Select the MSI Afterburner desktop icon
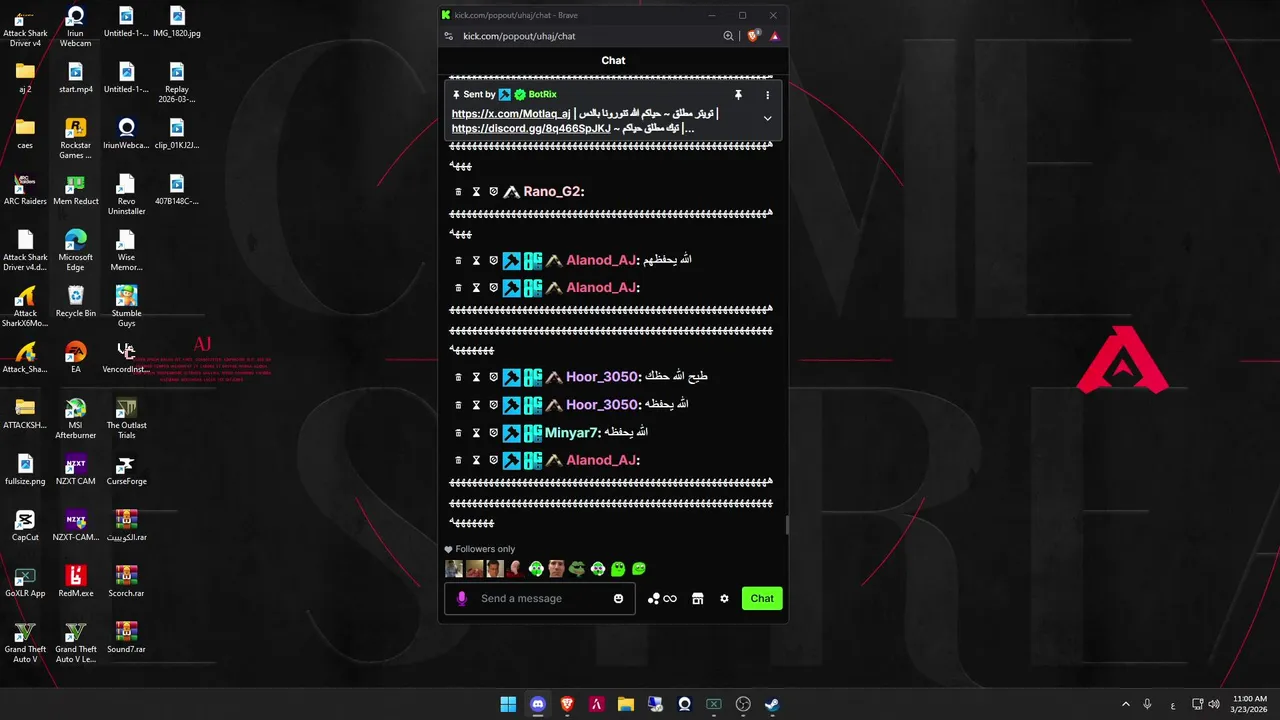 pyautogui.click(x=76, y=418)
